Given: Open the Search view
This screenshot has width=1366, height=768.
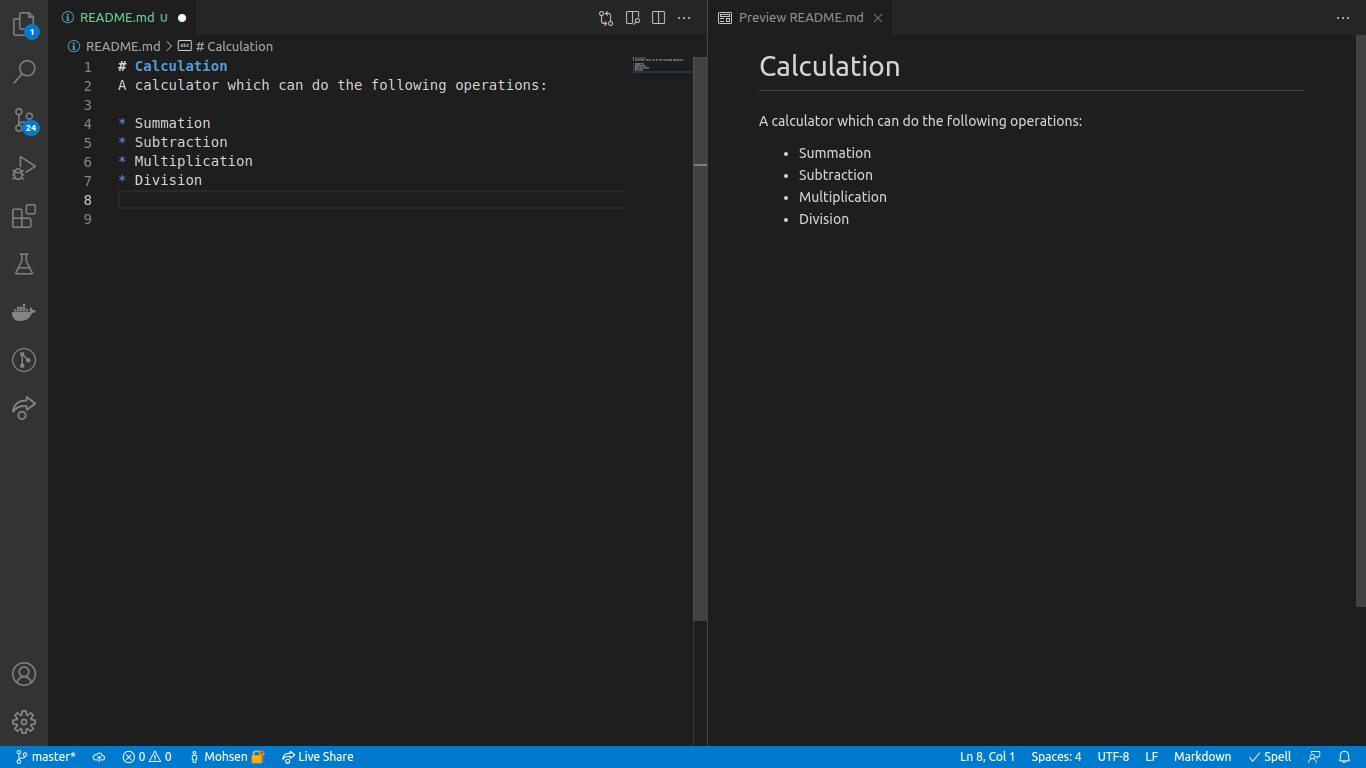Looking at the screenshot, I should [24, 72].
